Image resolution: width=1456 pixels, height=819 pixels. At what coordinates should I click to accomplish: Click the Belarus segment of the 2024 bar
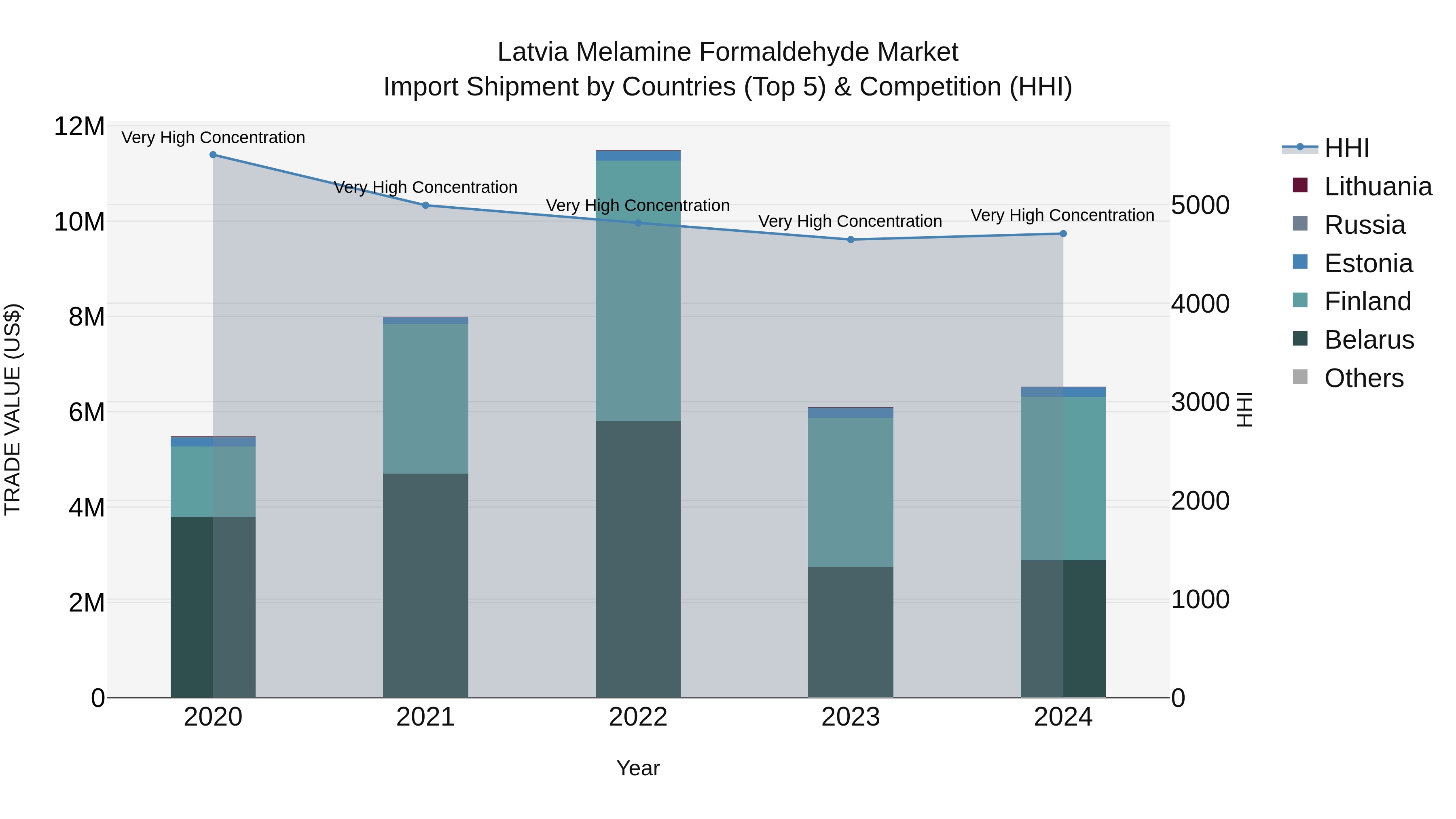coord(1063,629)
